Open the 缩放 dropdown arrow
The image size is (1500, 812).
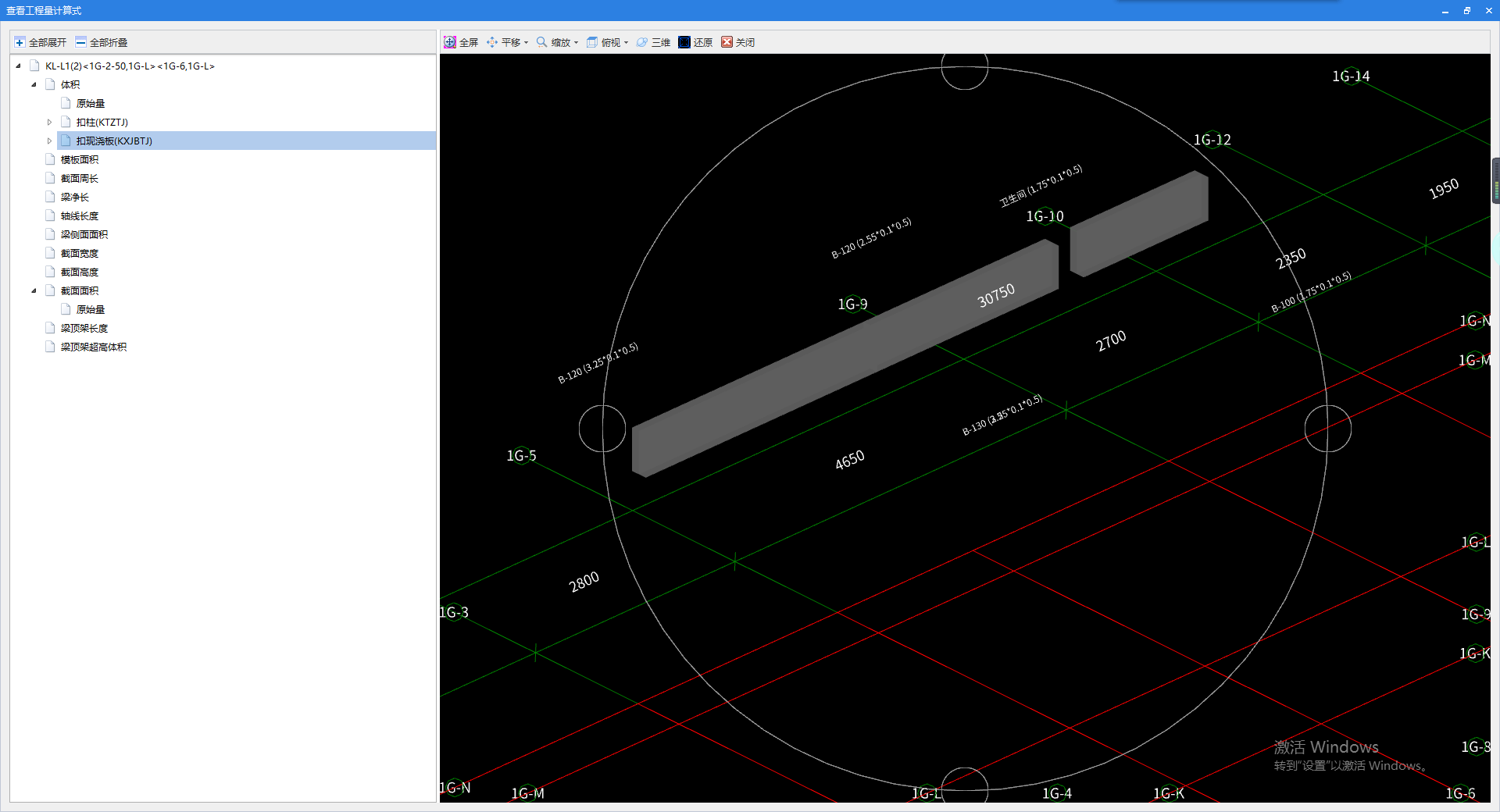coord(576,43)
